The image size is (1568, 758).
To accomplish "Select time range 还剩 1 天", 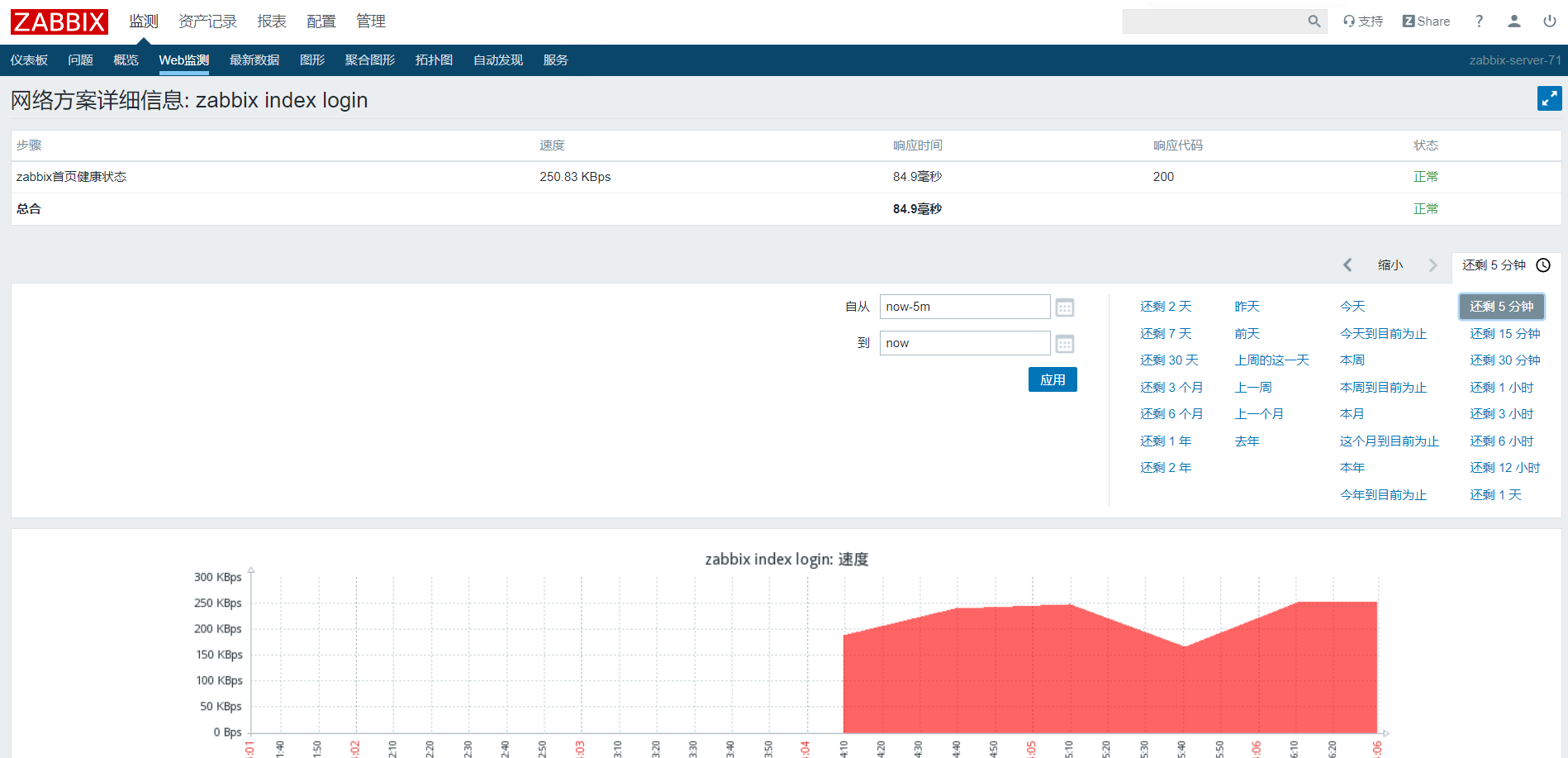I will tap(1495, 495).
